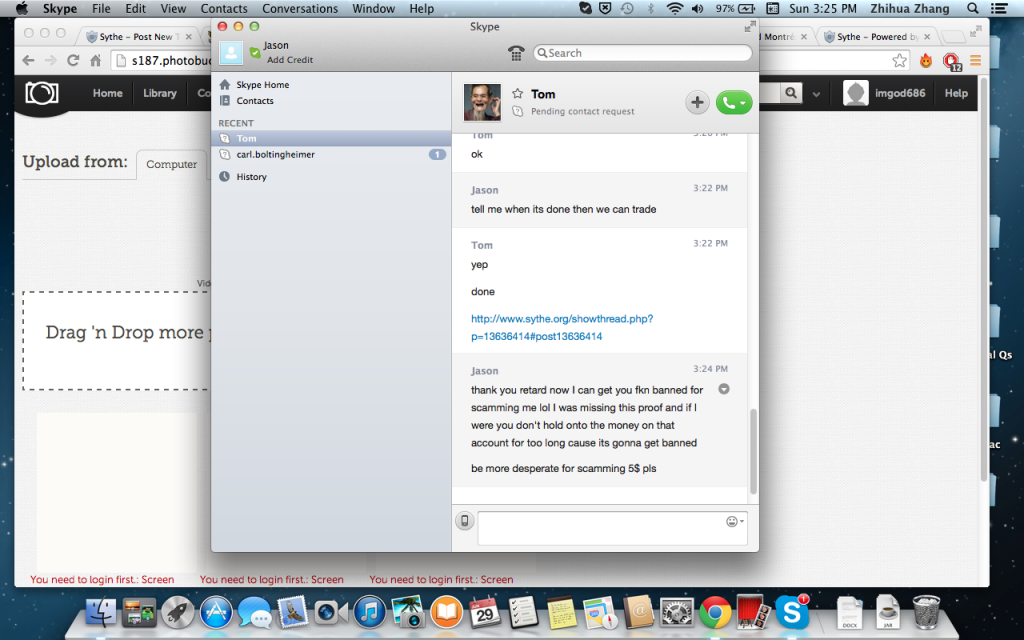The image size is (1024, 640).
Task: Select Computer tab under Upload from
Action: (x=171, y=165)
